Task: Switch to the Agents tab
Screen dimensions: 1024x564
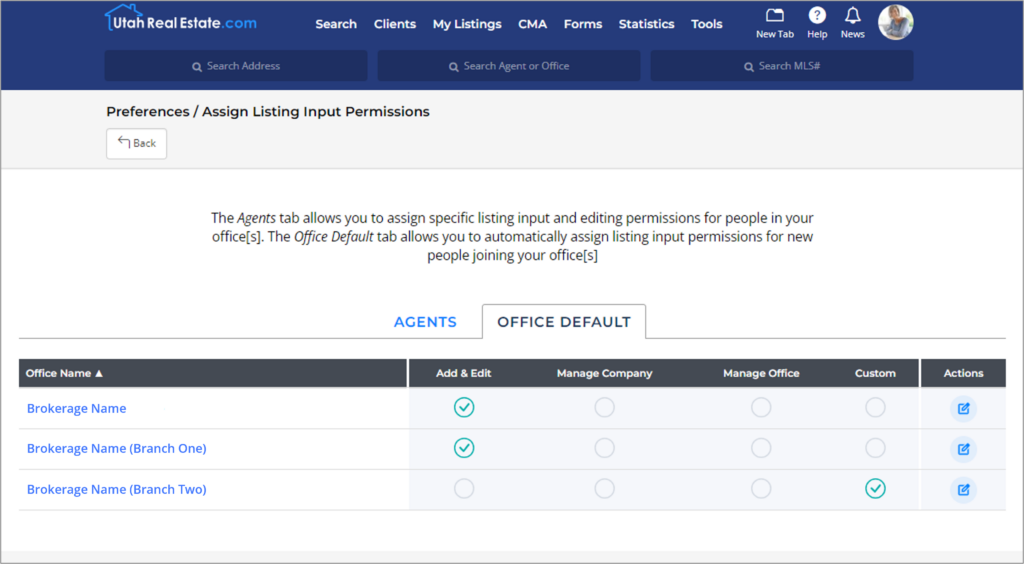Action: [425, 322]
